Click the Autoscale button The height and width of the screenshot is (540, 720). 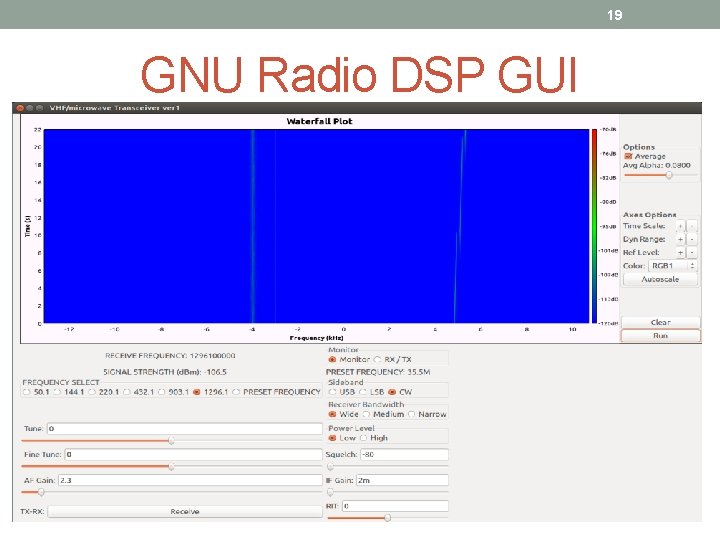(x=660, y=279)
